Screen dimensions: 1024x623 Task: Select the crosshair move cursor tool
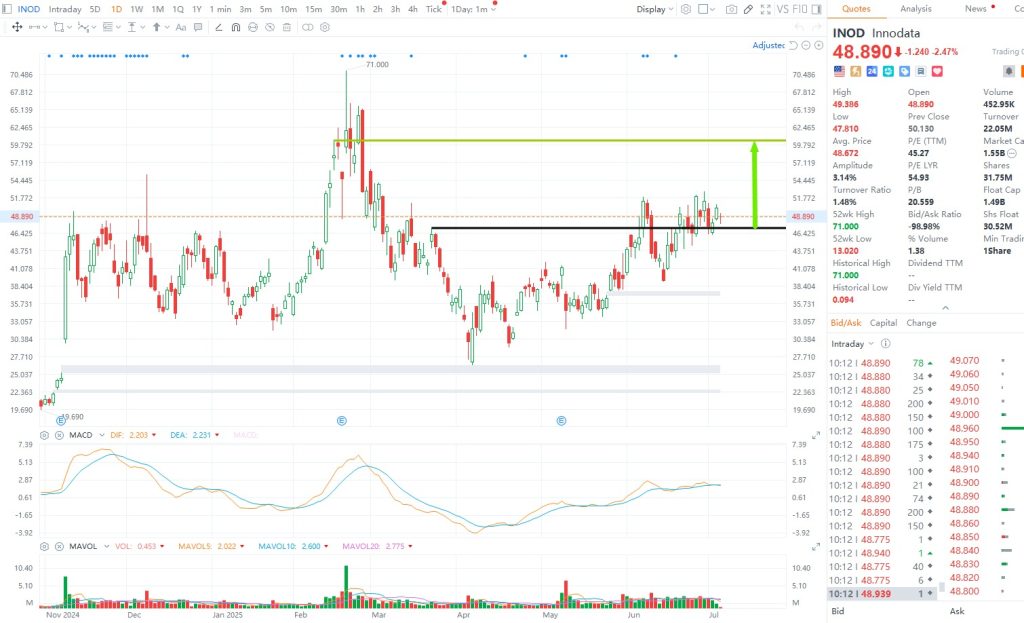pyautogui.click(x=17, y=27)
